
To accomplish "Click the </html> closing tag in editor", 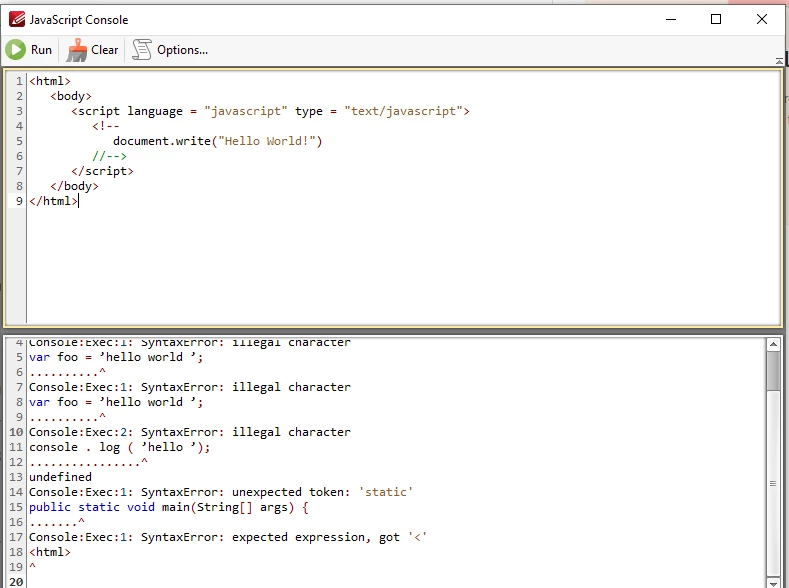I will pos(53,201).
